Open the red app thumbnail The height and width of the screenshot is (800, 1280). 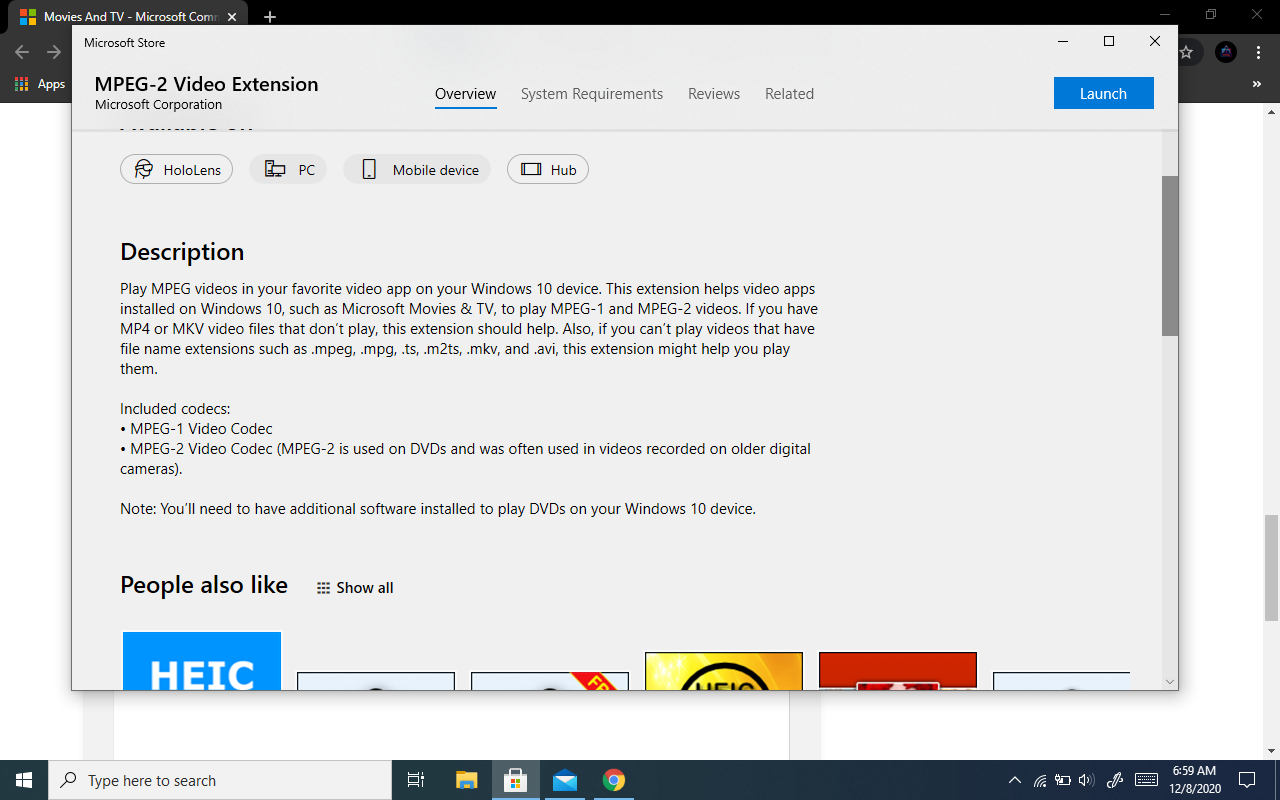tap(898, 671)
